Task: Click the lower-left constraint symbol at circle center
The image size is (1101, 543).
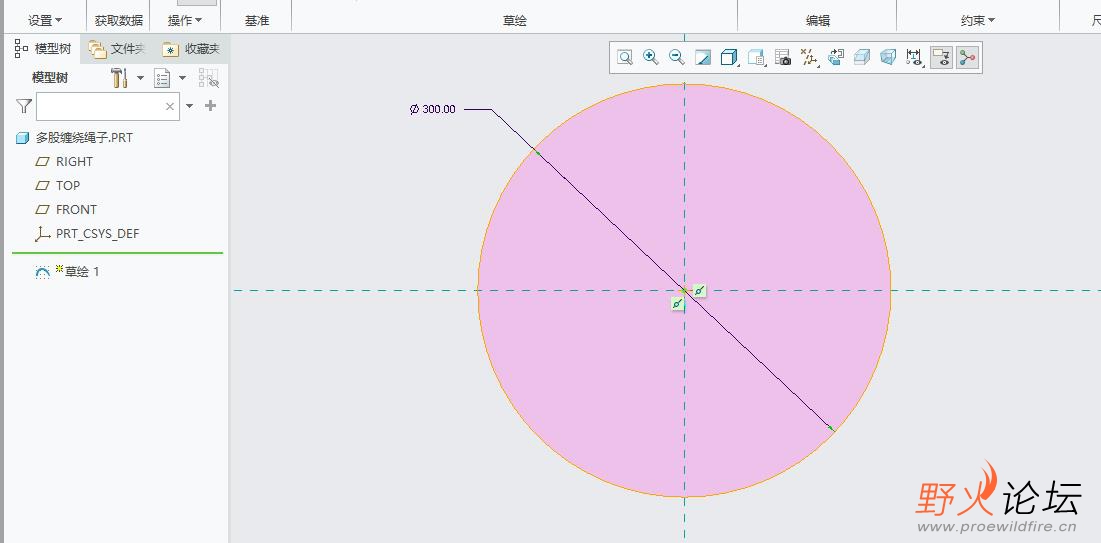Action: pyautogui.click(x=677, y=304)
